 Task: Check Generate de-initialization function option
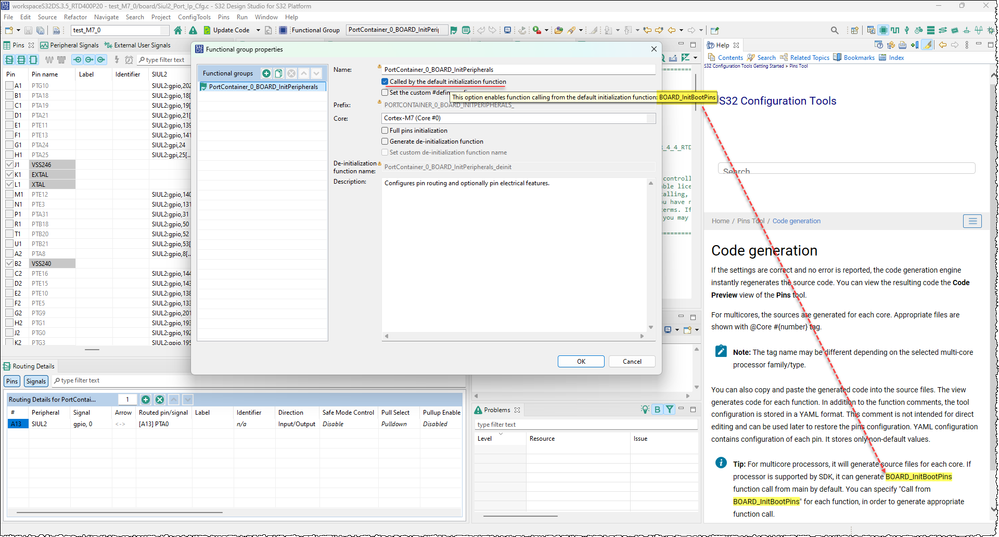click(x=386, y=141)
